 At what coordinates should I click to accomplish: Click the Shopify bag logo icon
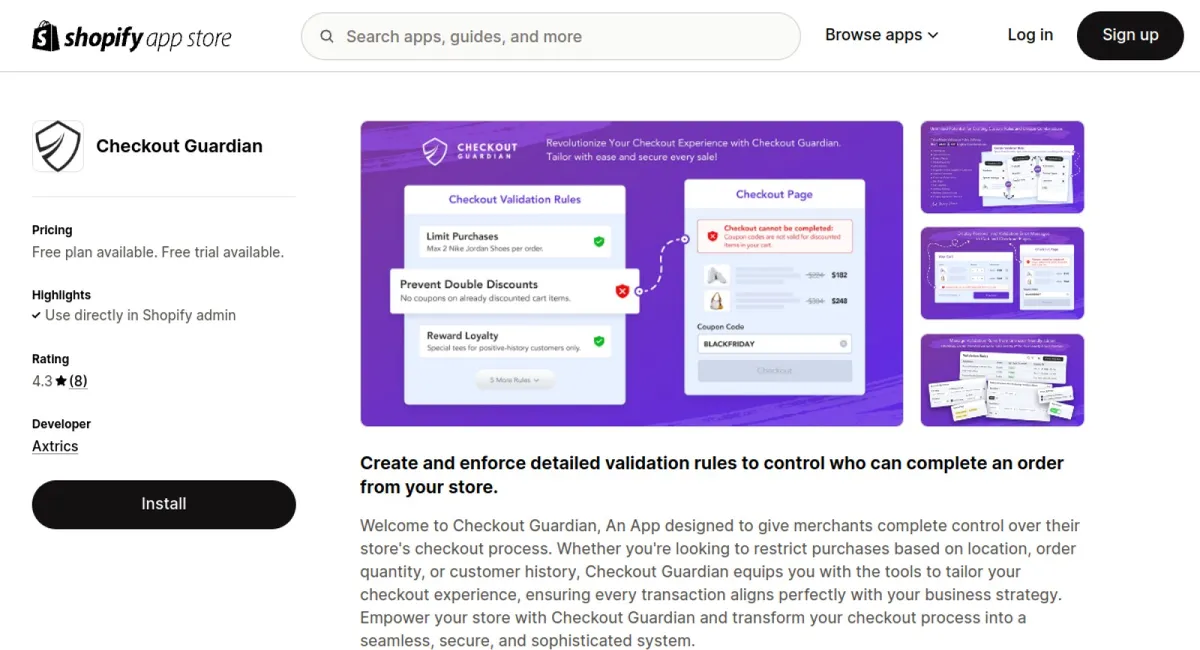coord(45,36)
